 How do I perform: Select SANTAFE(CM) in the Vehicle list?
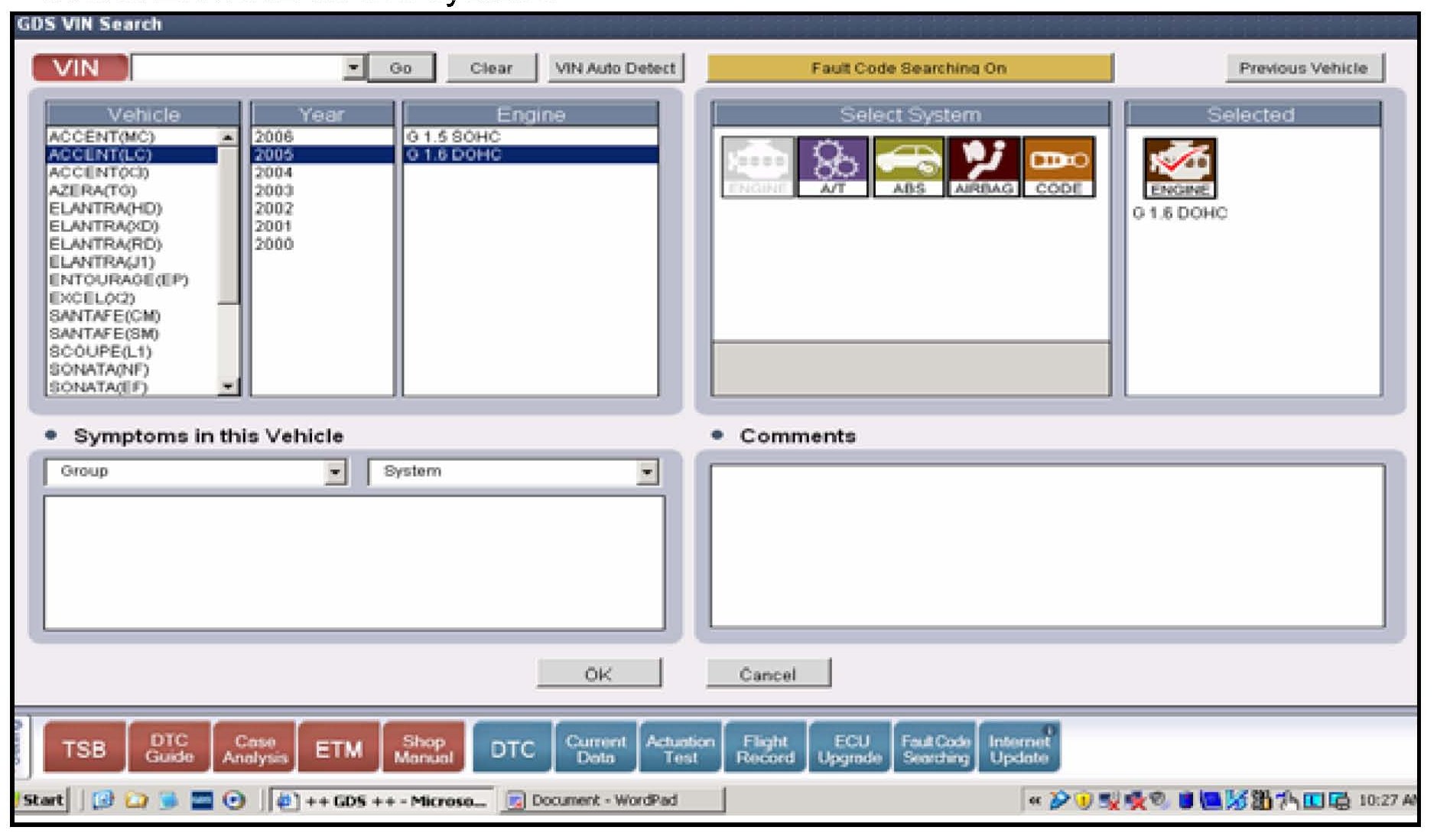point(105,316)
